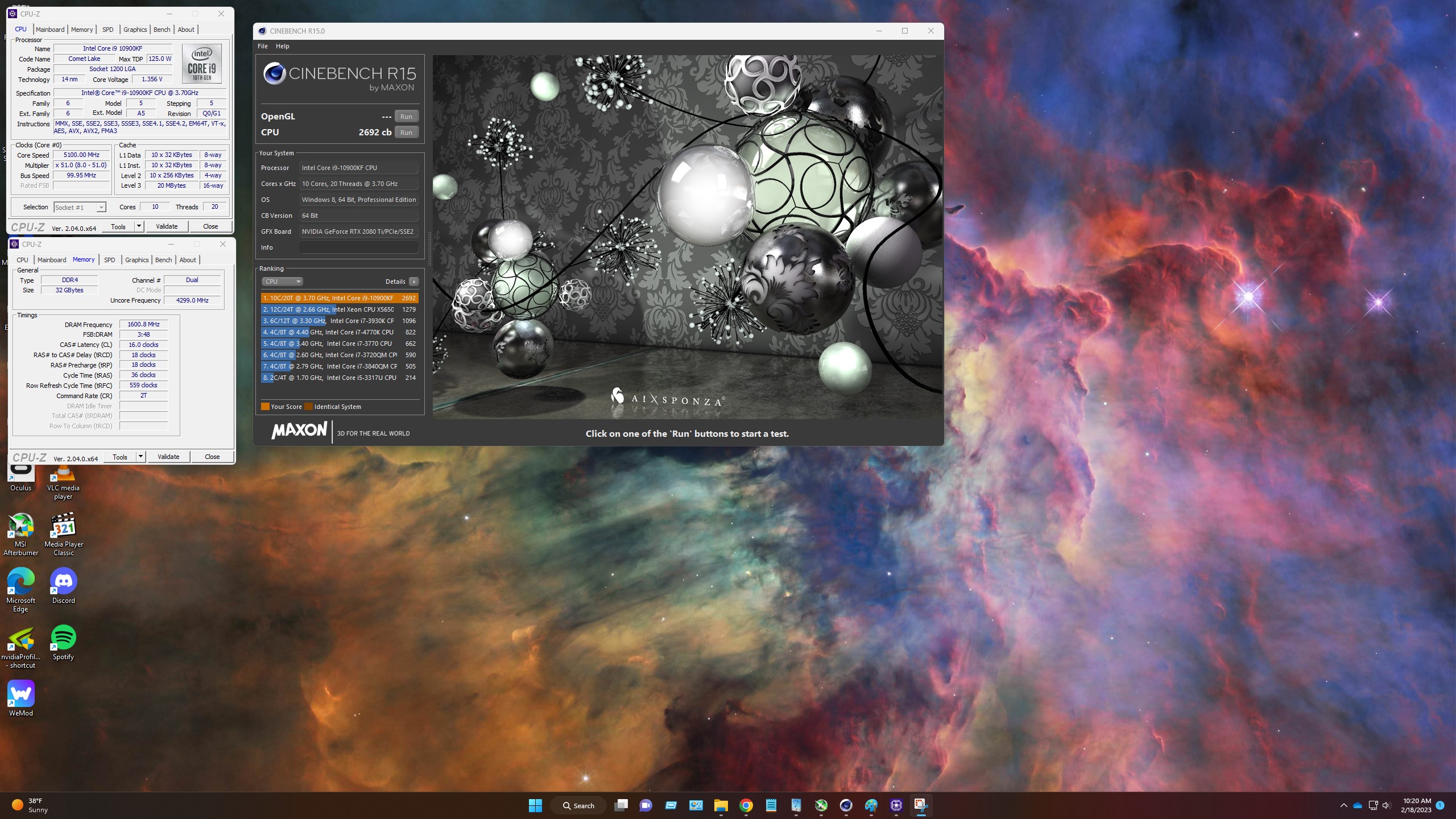Launch Spotify from desktop
The width and height of the screenshot is (1456, 819).
pyautogui.click(x=64, y=643)
